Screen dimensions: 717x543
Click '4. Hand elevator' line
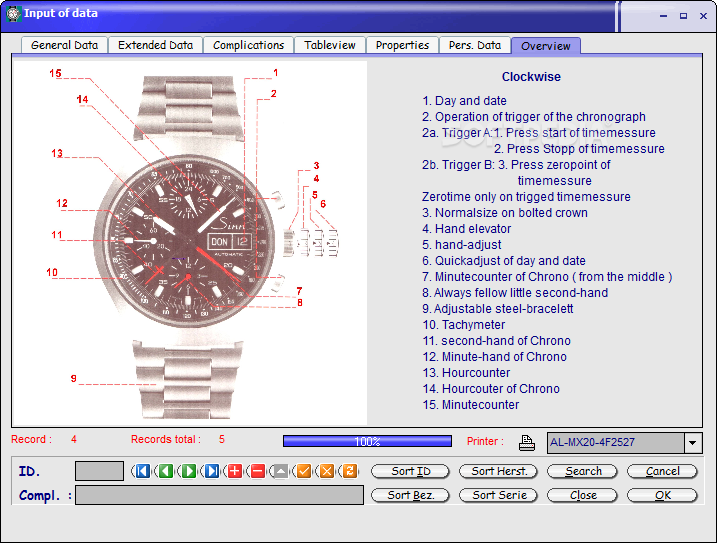pos(466,229)
